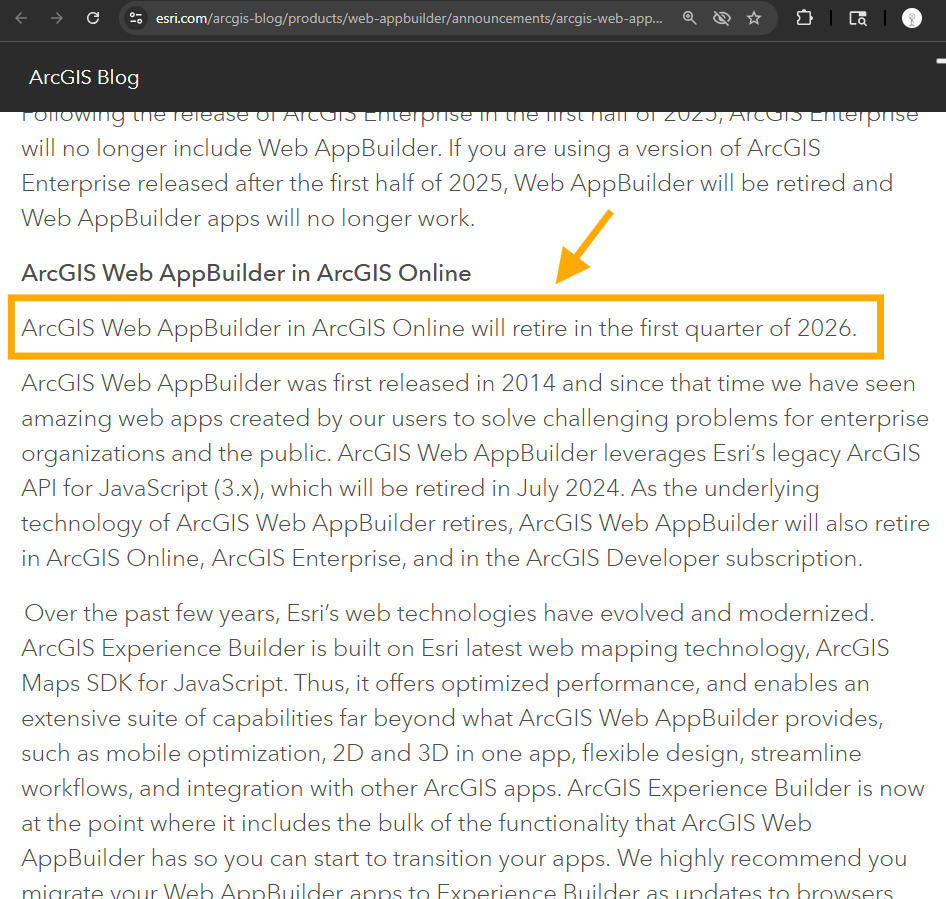The image size is (946, 899).
Task: Bookmark this page with the star icon
Action: (x=754, y=18)
